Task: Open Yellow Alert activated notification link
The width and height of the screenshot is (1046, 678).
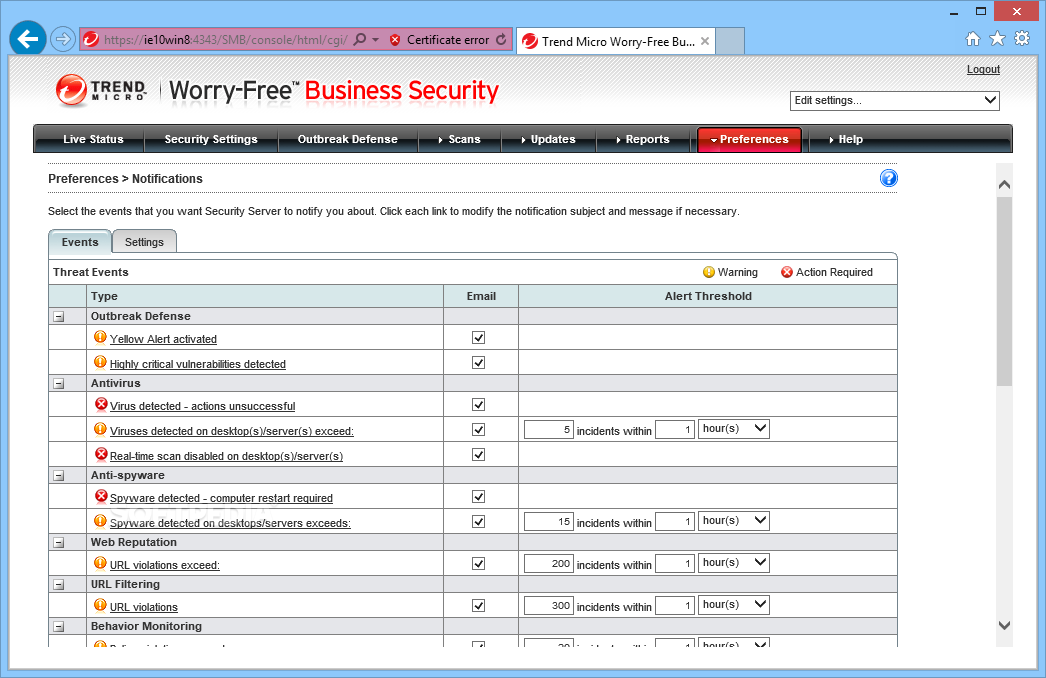Action: coord(163,339)
